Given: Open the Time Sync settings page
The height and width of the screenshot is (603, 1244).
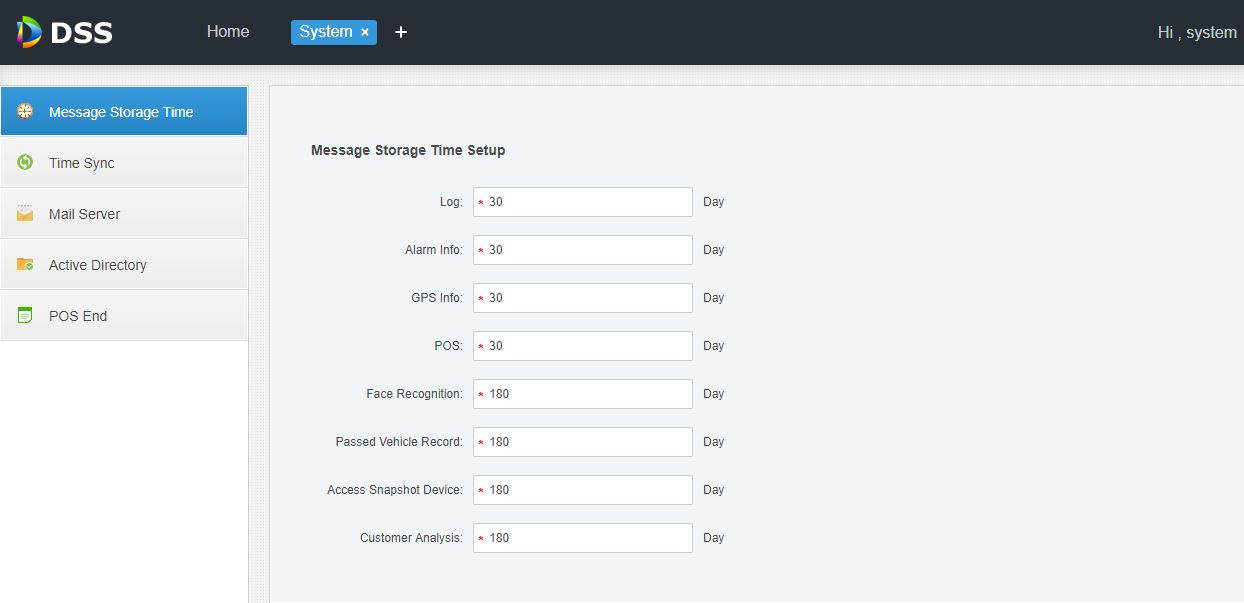Looking at the screenshot, I should tap(82, 163).
